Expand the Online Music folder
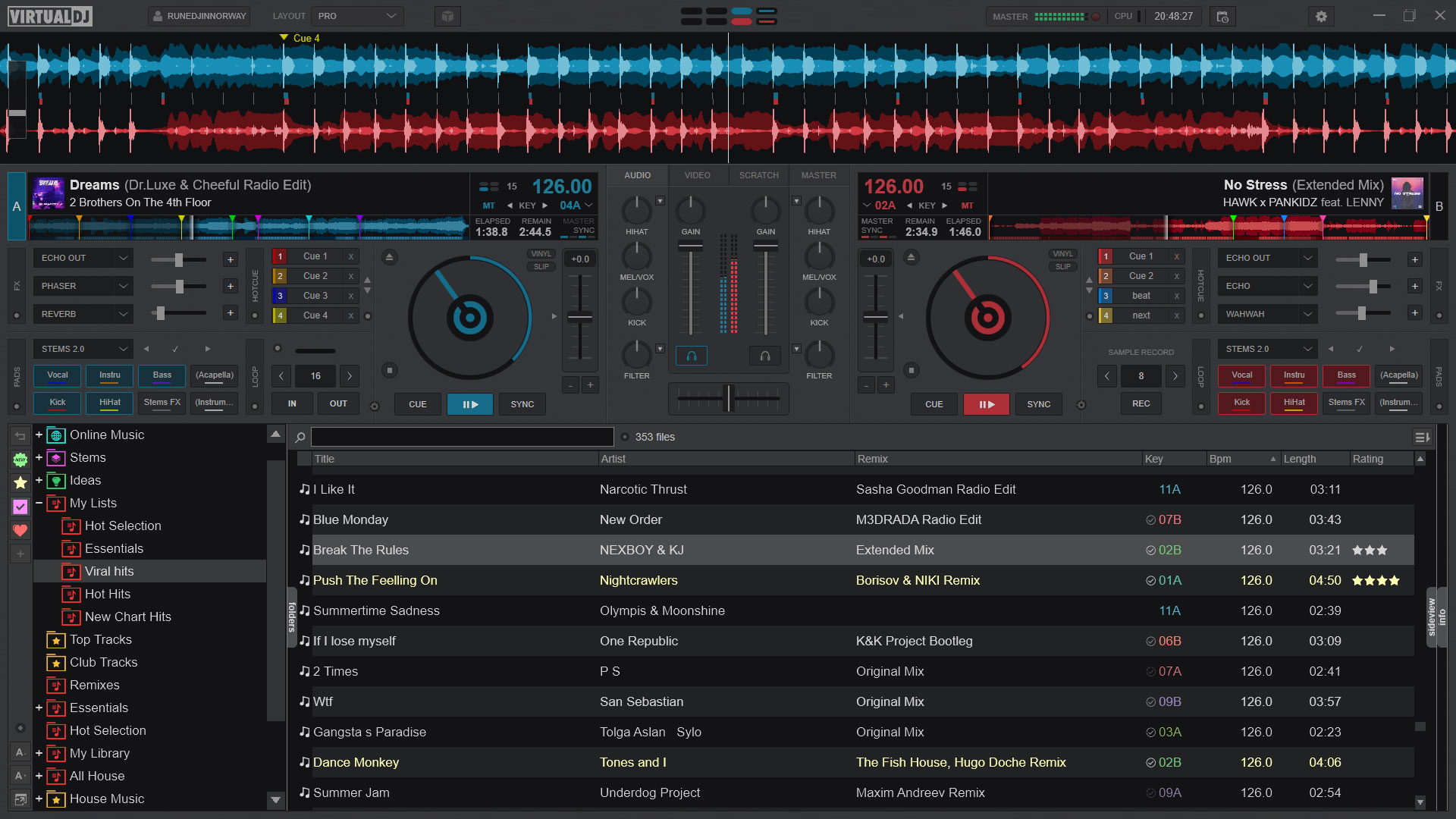This screenshot has height=819, width=1456. coord(39,435)
